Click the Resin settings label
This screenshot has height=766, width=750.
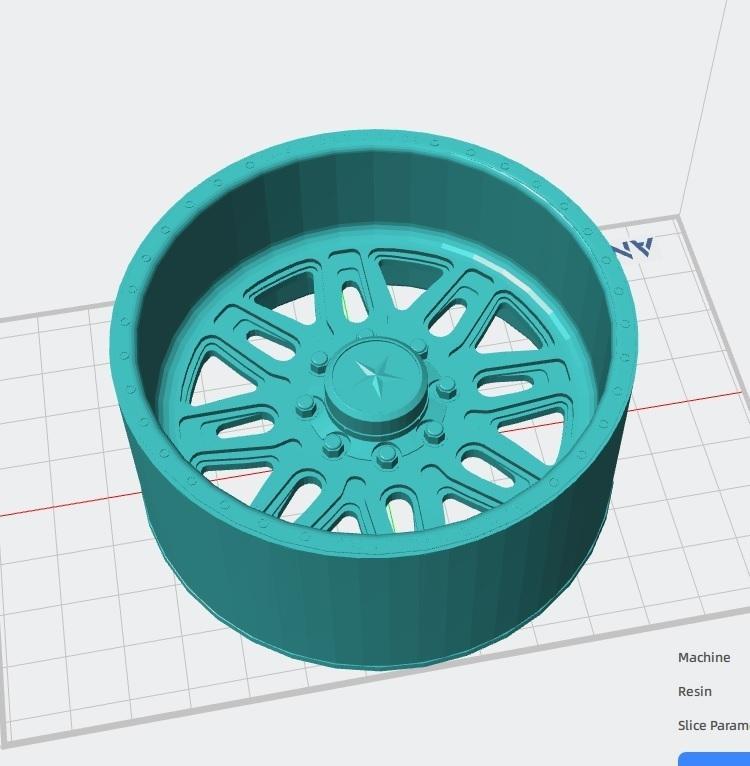(694, 692)
